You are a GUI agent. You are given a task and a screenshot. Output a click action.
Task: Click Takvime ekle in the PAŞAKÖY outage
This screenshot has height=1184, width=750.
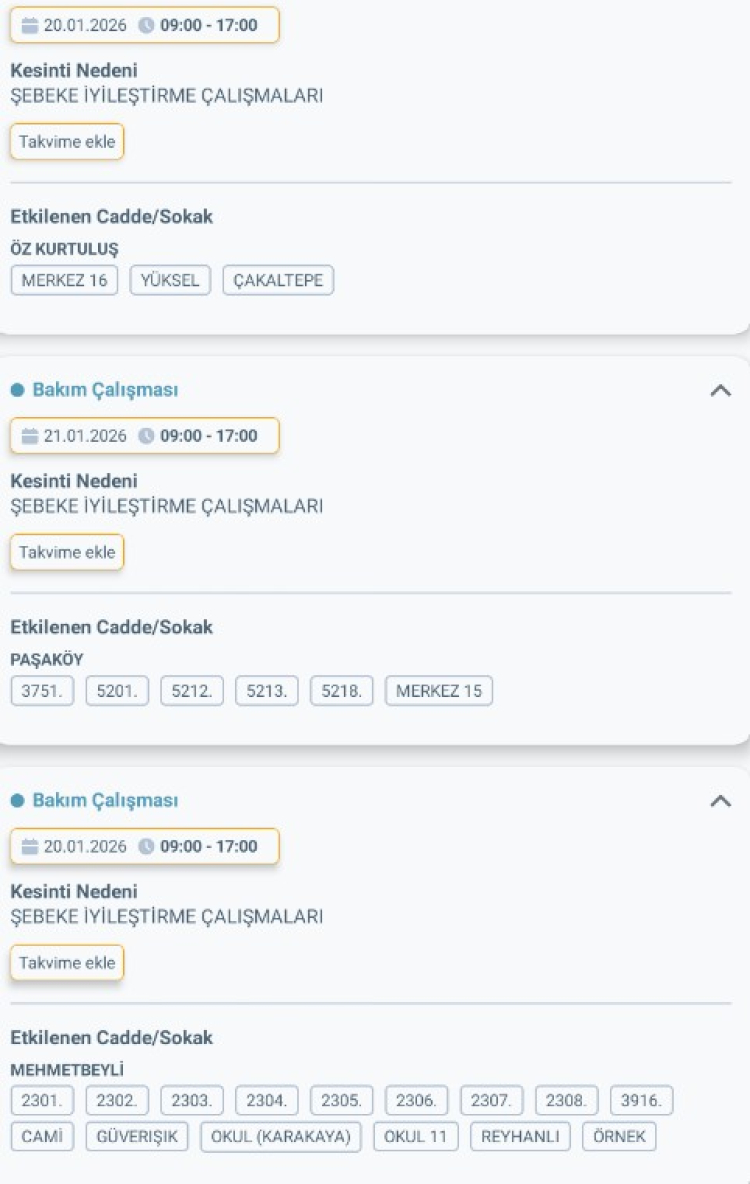[x=66, y=551]
